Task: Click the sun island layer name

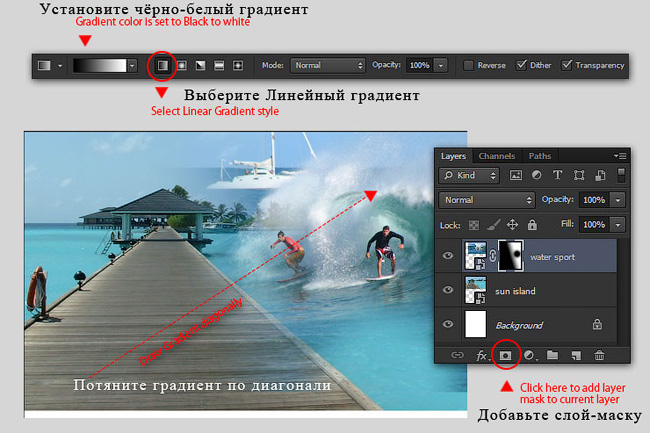Action: pyautogui.click(x=515, y=291)
